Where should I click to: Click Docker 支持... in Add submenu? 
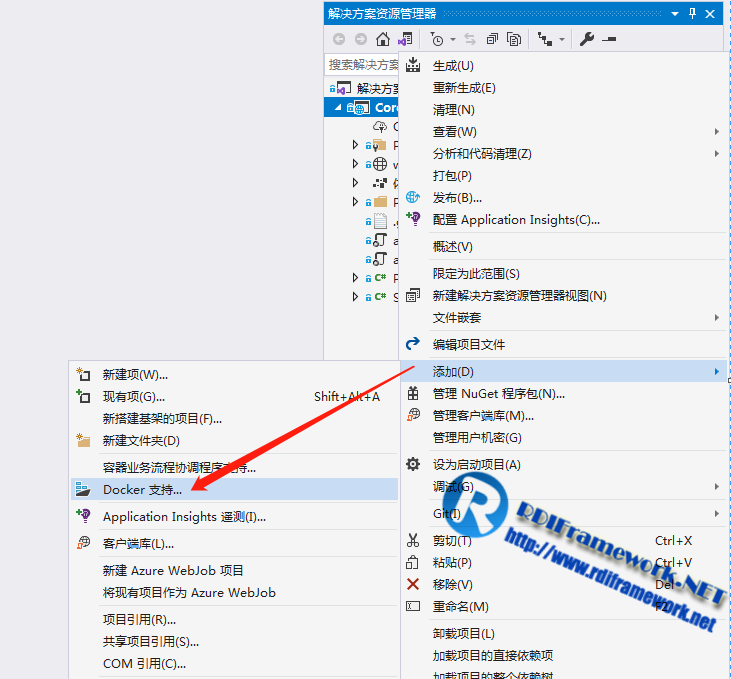pyautogui.click(x=234, y=489)
